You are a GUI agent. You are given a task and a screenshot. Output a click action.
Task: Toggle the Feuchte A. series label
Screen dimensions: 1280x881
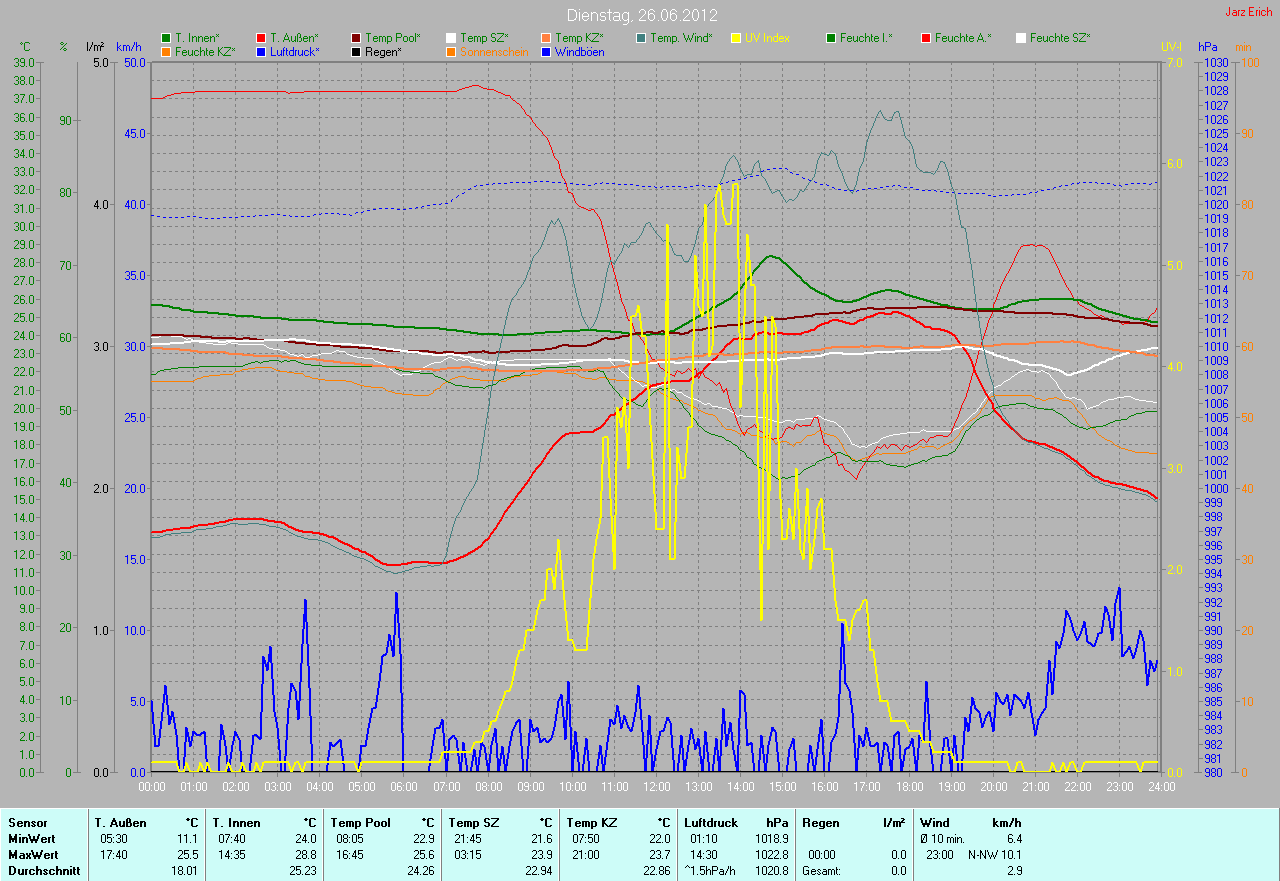point(963,38)
